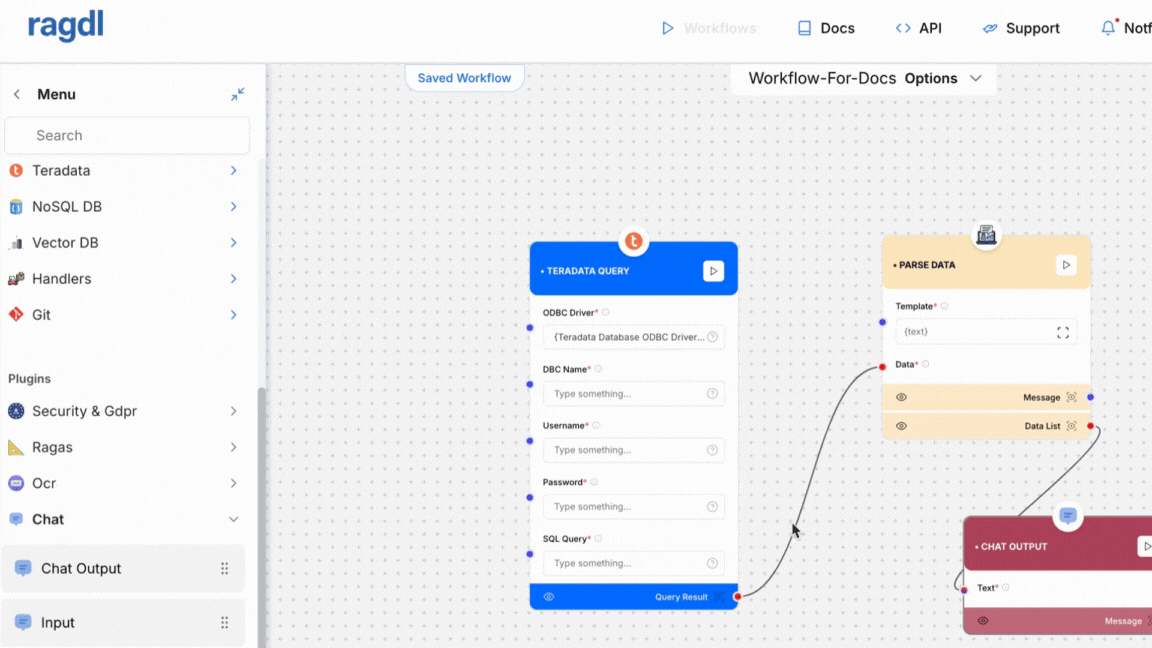Run the Teradata Query node
This screenshot has height=648, width=1152.
(713, 271)
